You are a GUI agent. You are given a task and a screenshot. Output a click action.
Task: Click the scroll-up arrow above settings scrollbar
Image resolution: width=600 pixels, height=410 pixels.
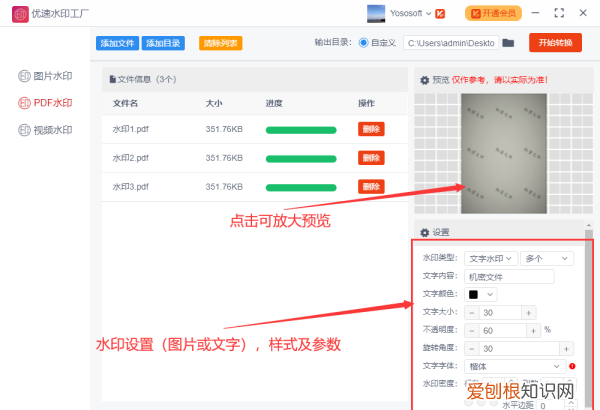click(589, 225)
